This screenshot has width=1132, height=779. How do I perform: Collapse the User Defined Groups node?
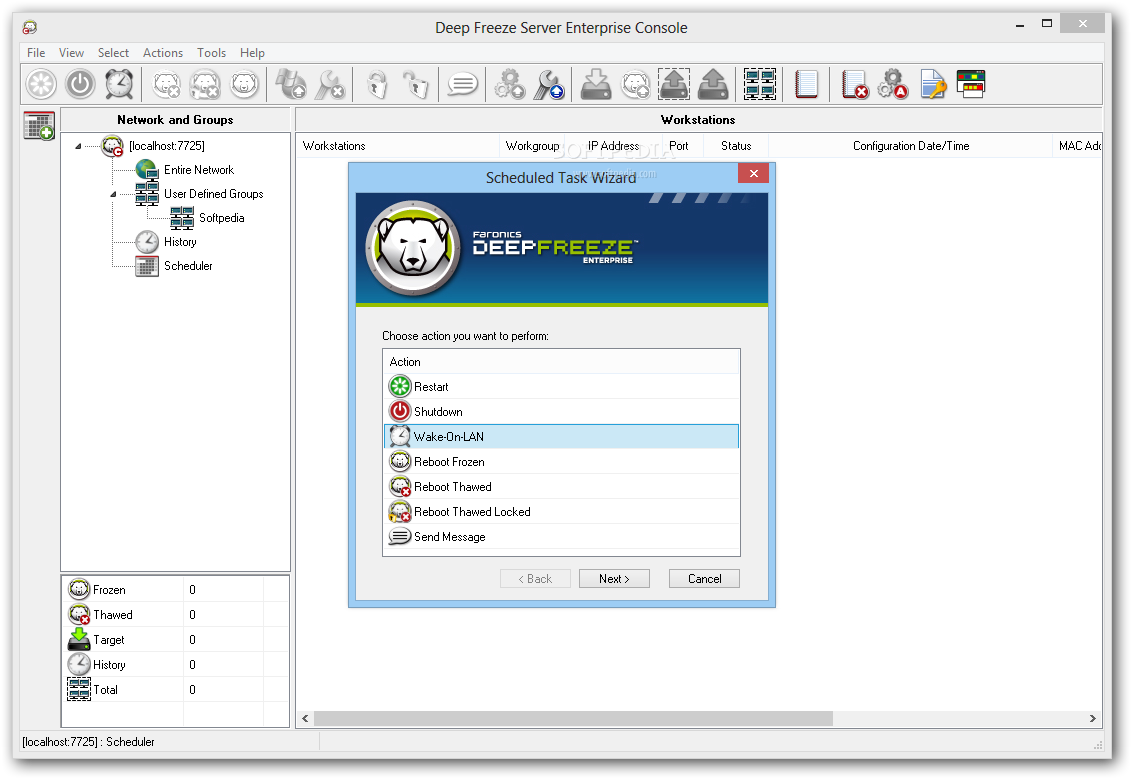tap(112, 193)
